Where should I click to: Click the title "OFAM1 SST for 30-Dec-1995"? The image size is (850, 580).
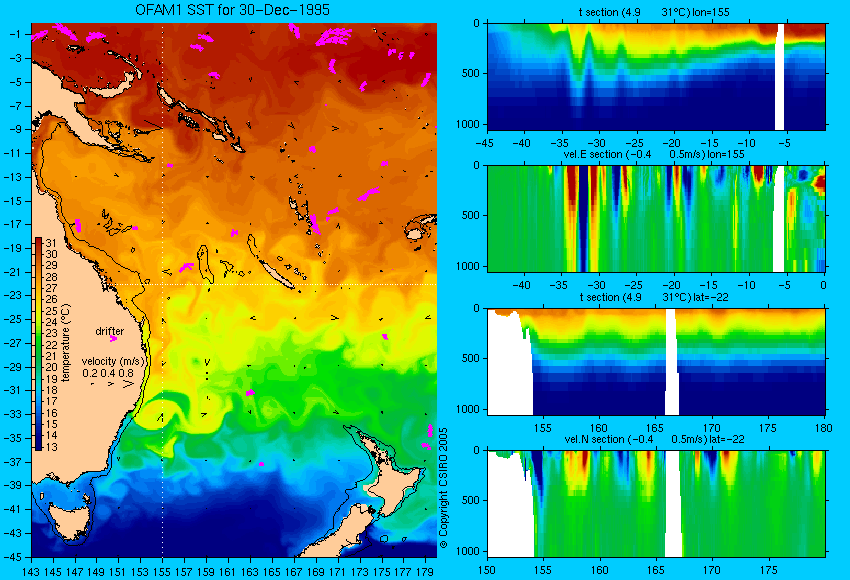[x=232, y=10]
